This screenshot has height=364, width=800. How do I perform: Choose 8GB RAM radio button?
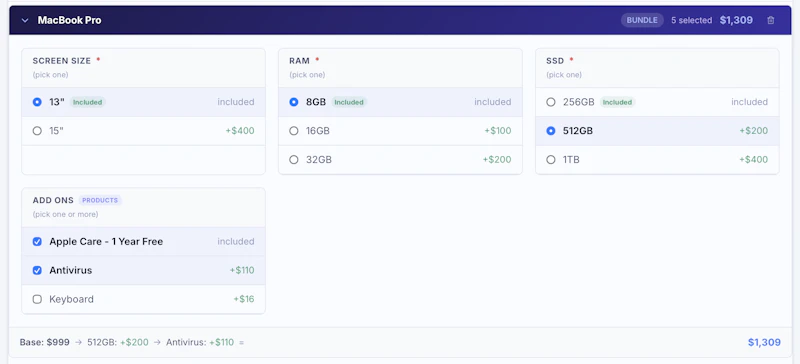[293, 102]
